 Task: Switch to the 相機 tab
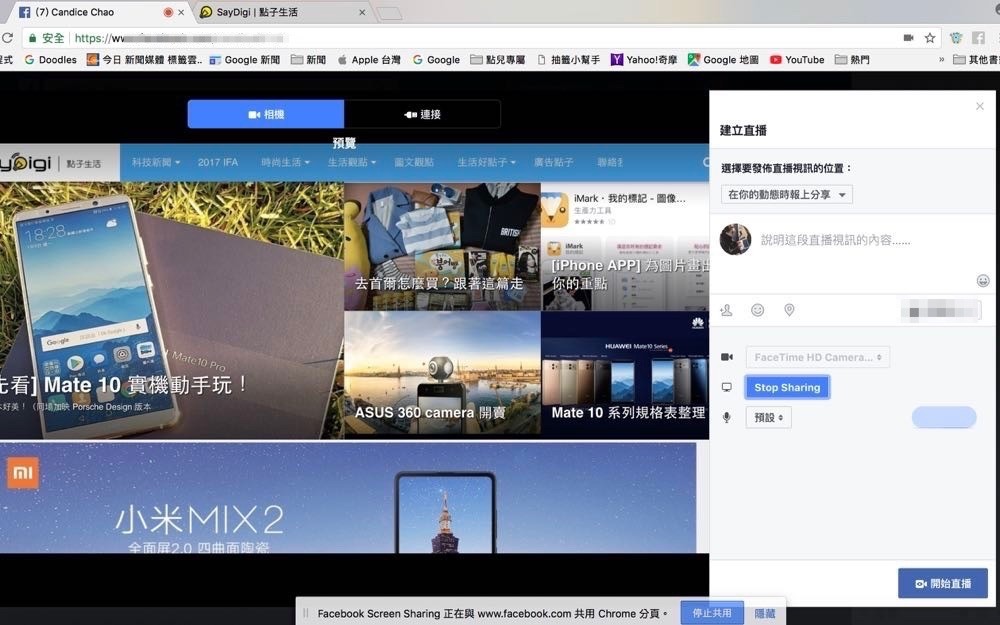pyautogui.click(x=266, y=115)
